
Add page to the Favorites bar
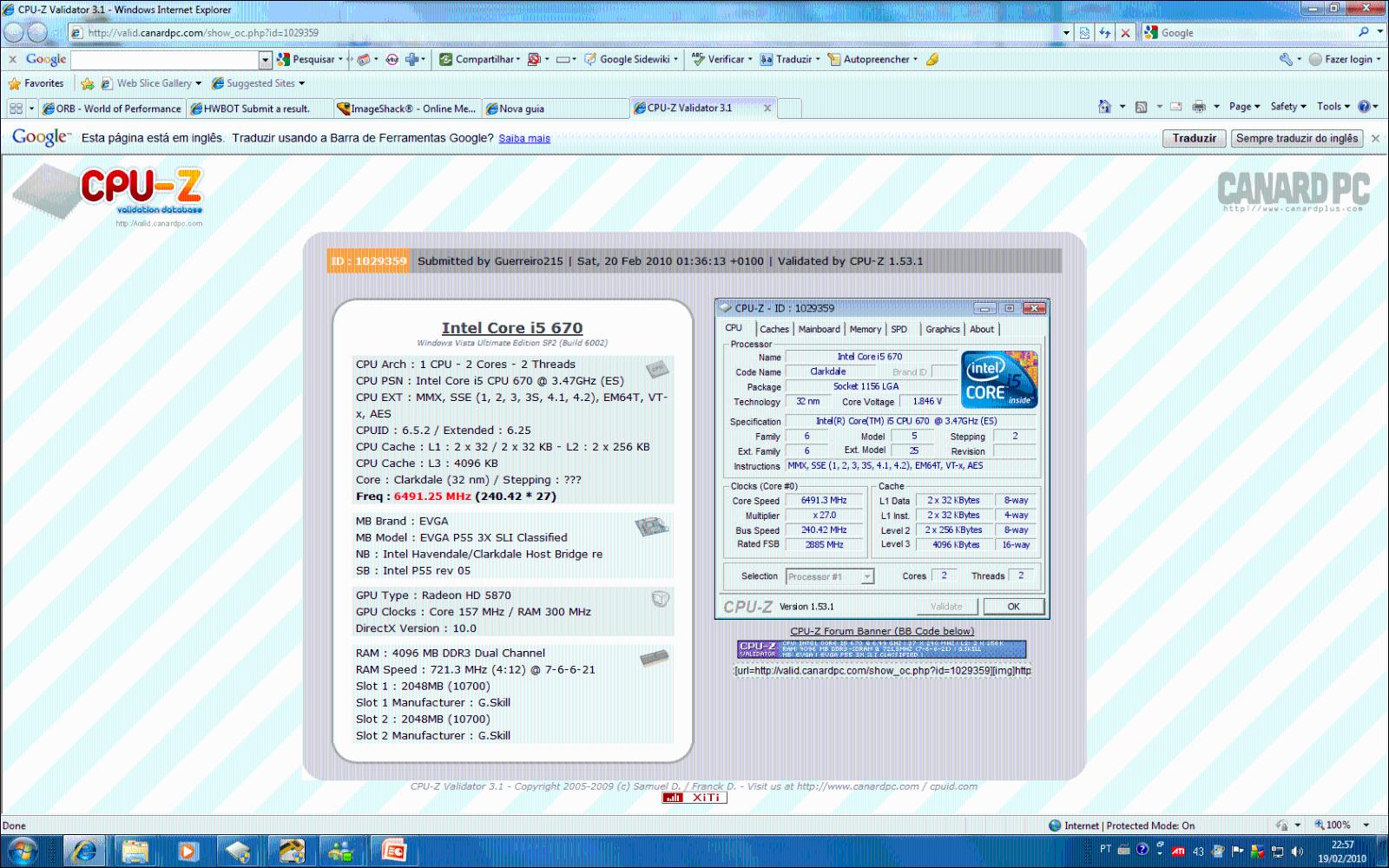pos(87,83)
